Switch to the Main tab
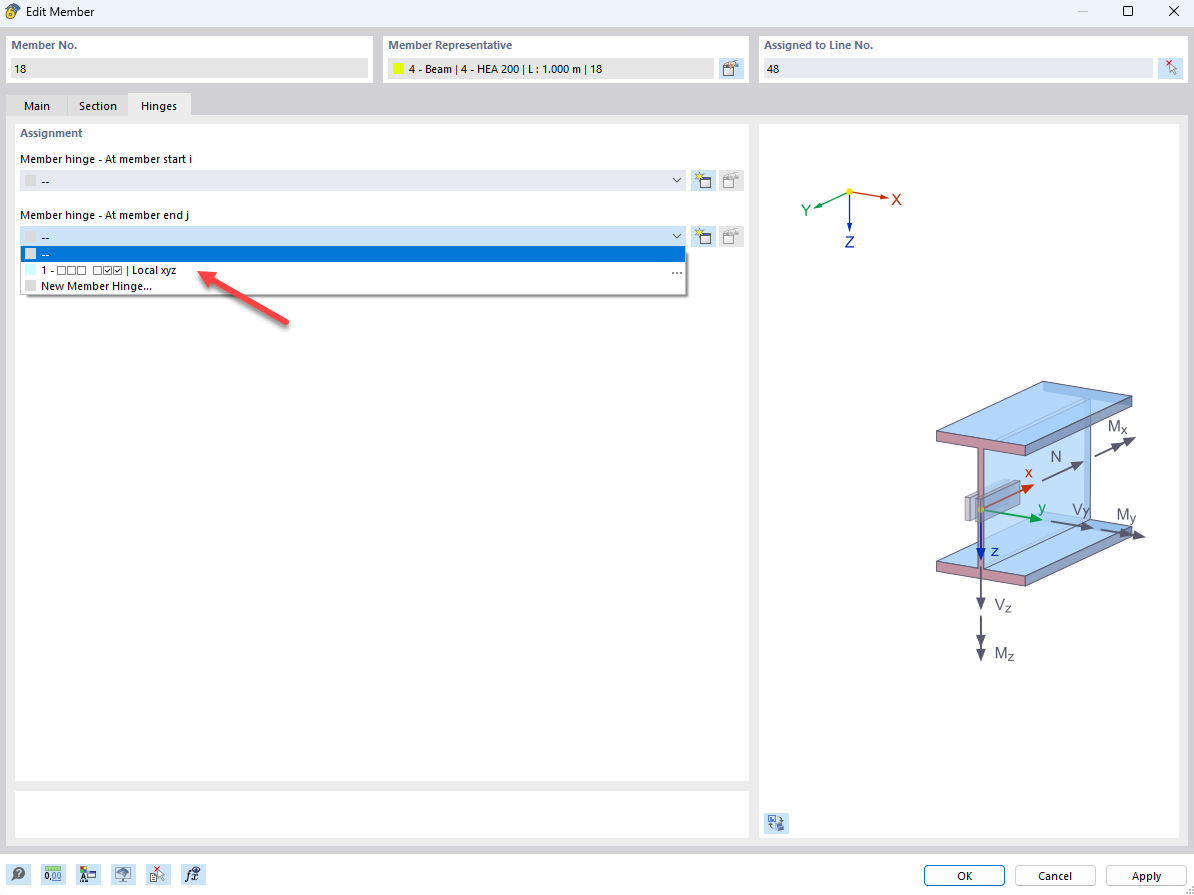This screenshot has height=895, width=1194. (37, 106)
